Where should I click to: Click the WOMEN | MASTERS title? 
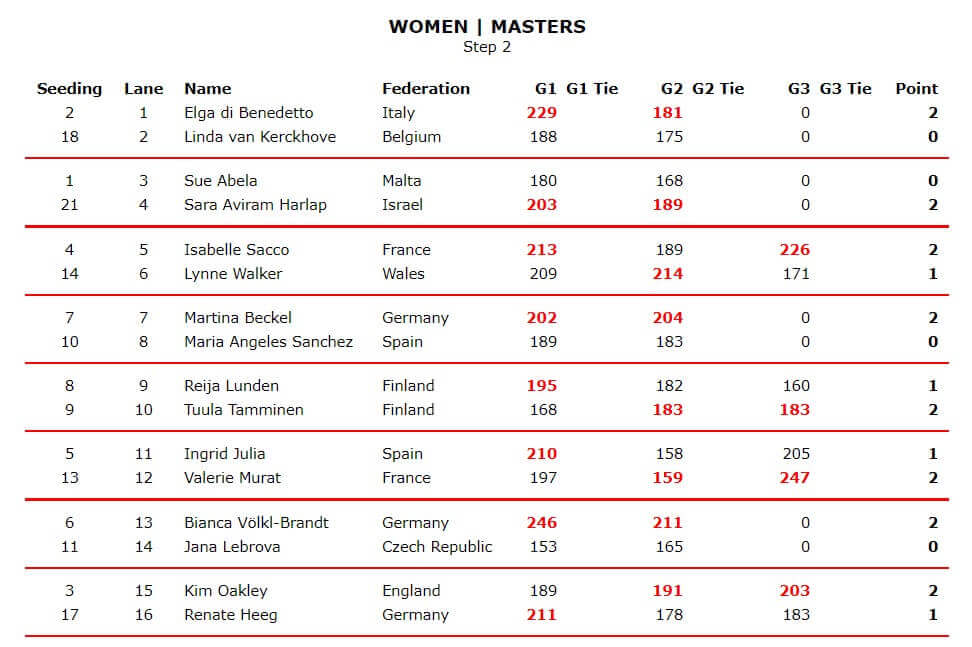pos(487,27)
